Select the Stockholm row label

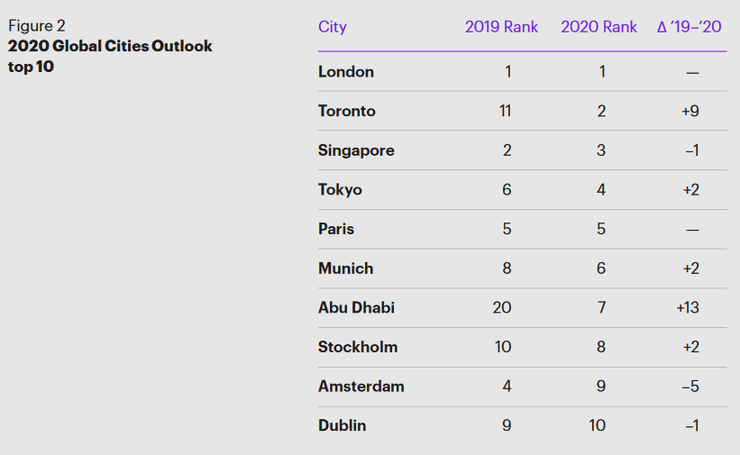[358, 347]
